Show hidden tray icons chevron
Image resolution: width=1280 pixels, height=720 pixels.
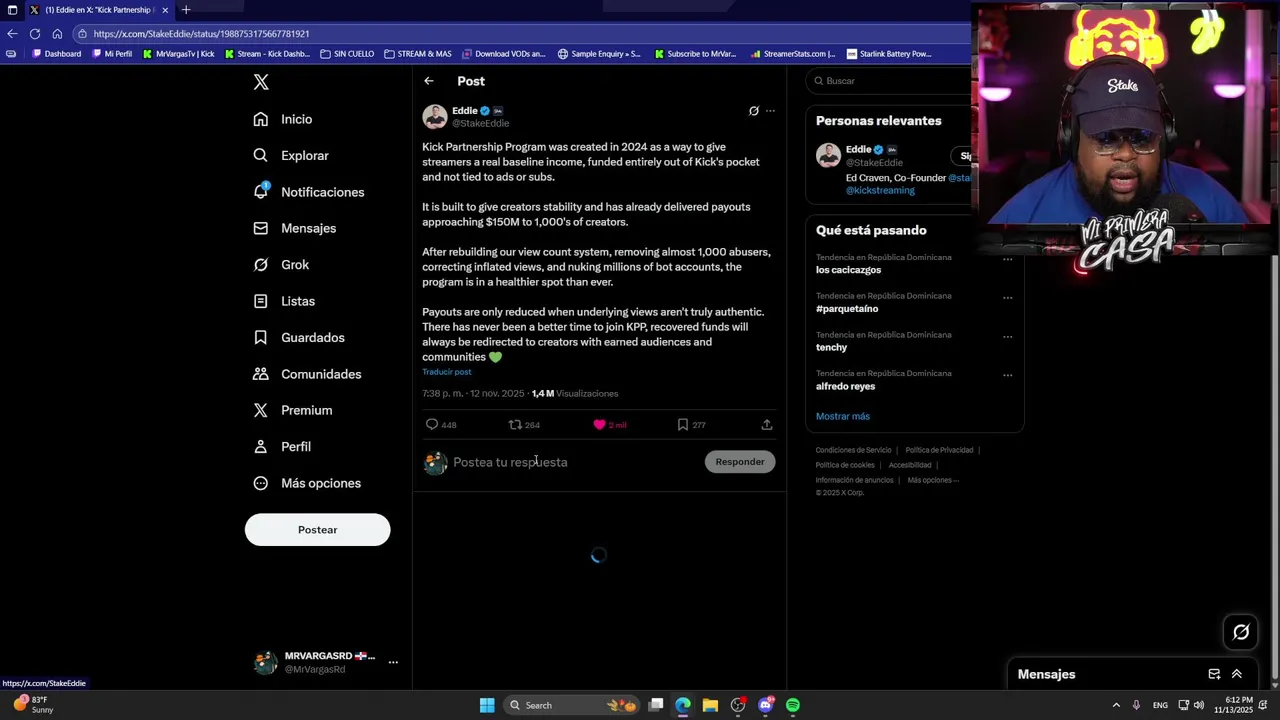click(1116, 705)
